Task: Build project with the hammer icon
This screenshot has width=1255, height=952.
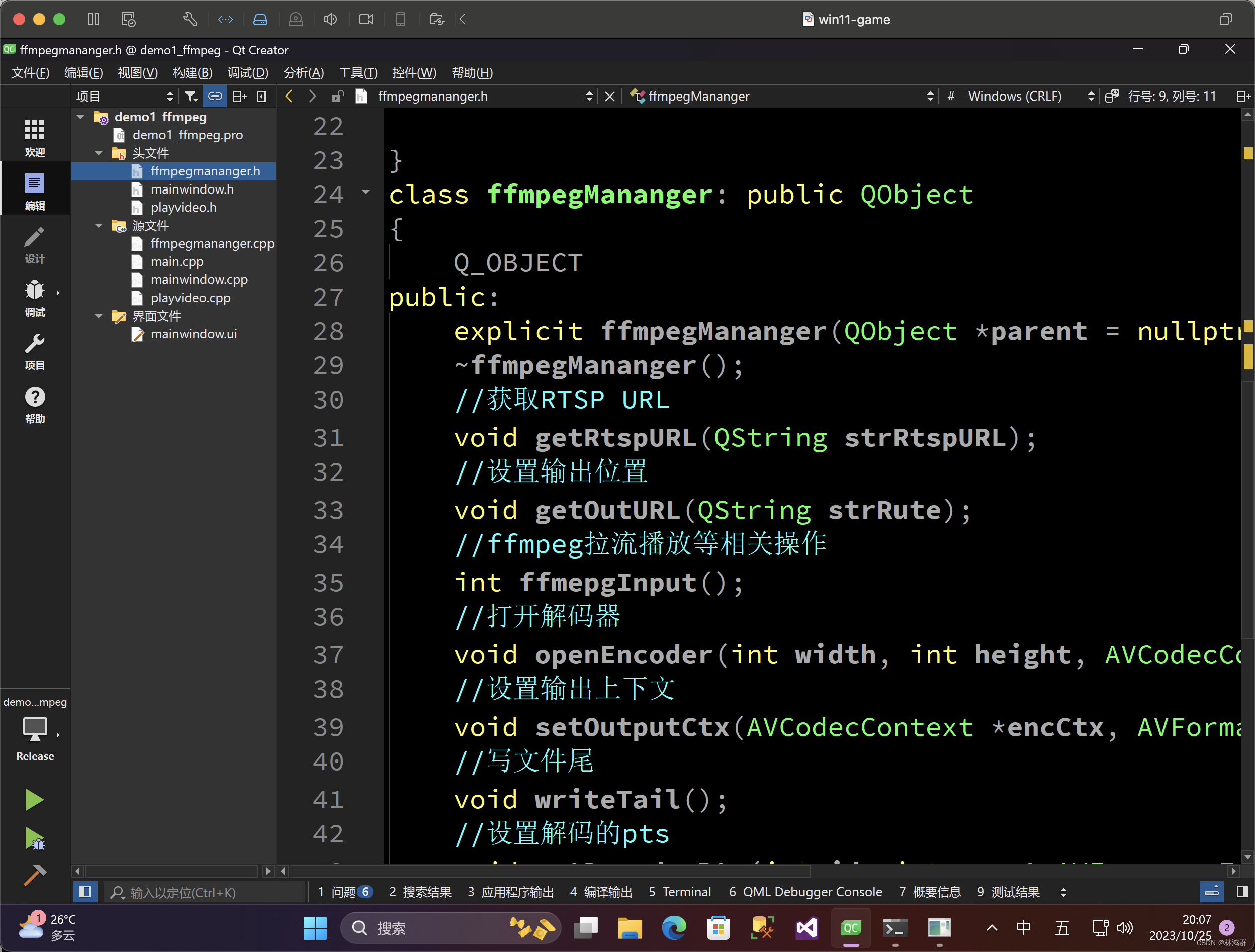Action: 35,876
